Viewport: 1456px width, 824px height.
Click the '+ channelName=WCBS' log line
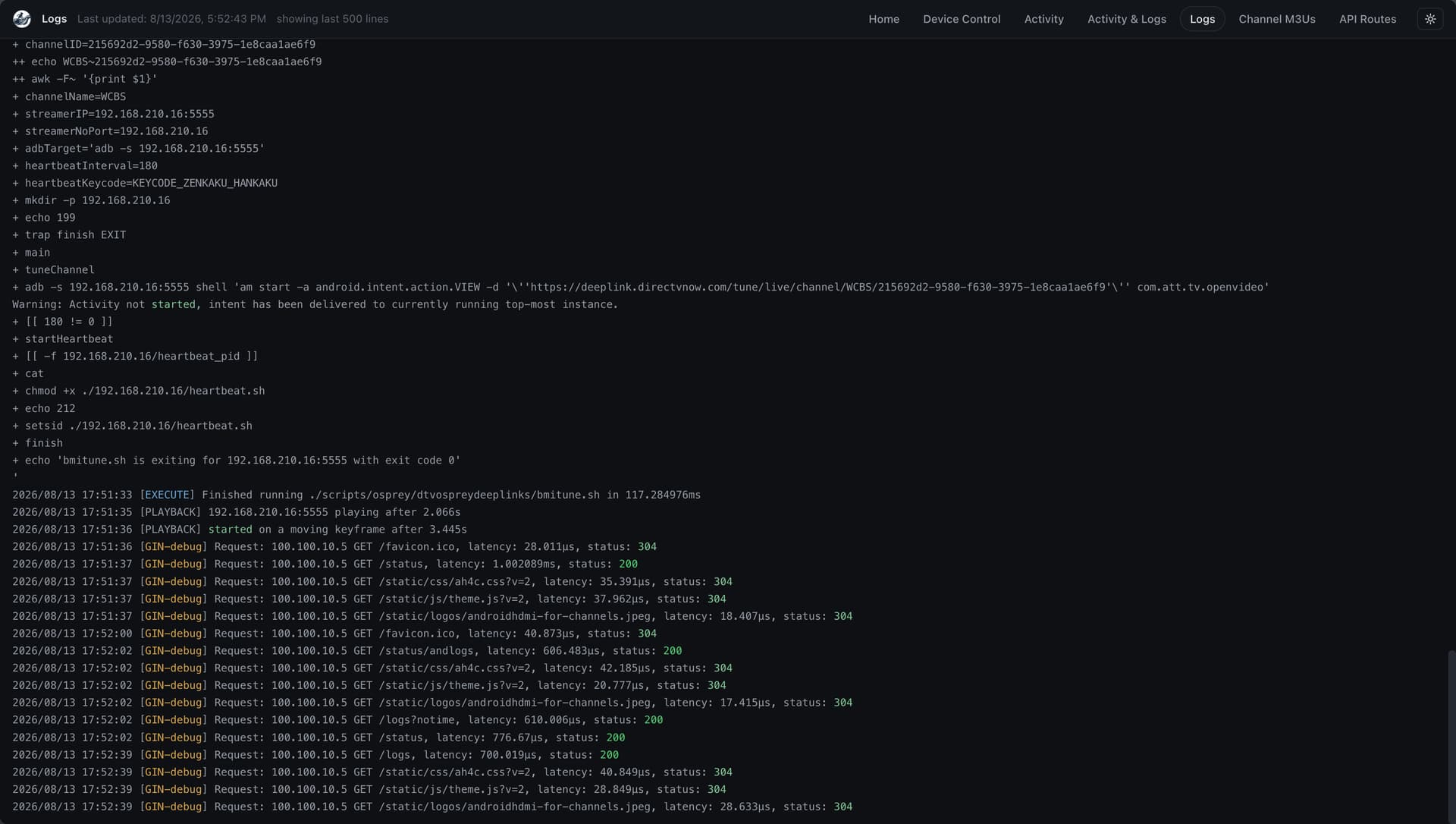[x=69, y=96]
